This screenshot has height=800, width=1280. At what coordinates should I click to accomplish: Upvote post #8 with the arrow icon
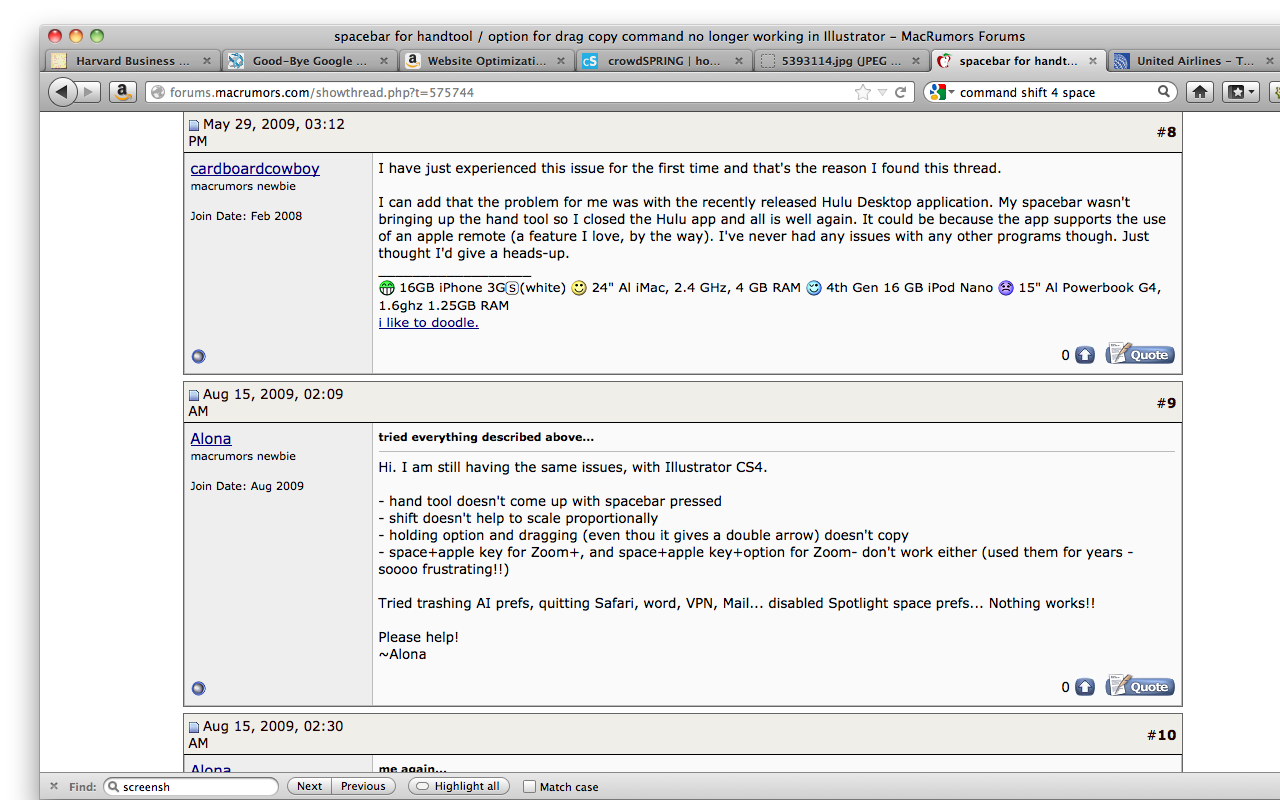(x=1085, y=355)
